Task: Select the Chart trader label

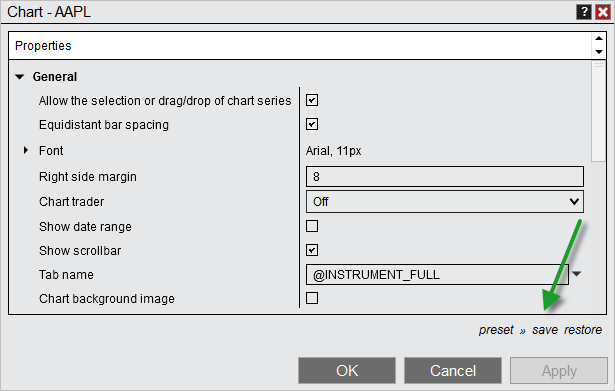Action: coord(71,202)
